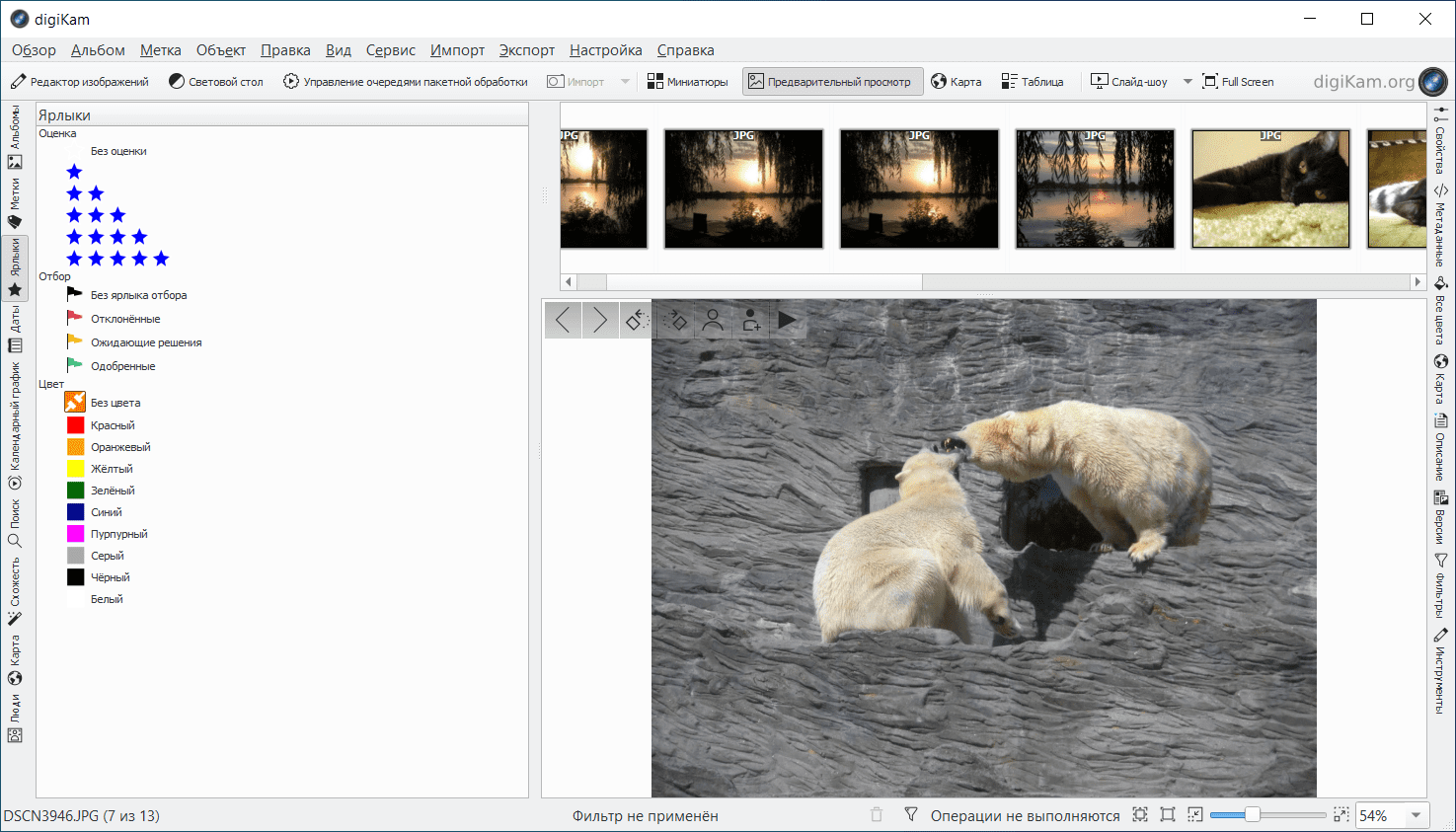Go to the previous image in preview
Viewport: 1456px width, 832px height.
pyautogui.click(x=563, y=320)
